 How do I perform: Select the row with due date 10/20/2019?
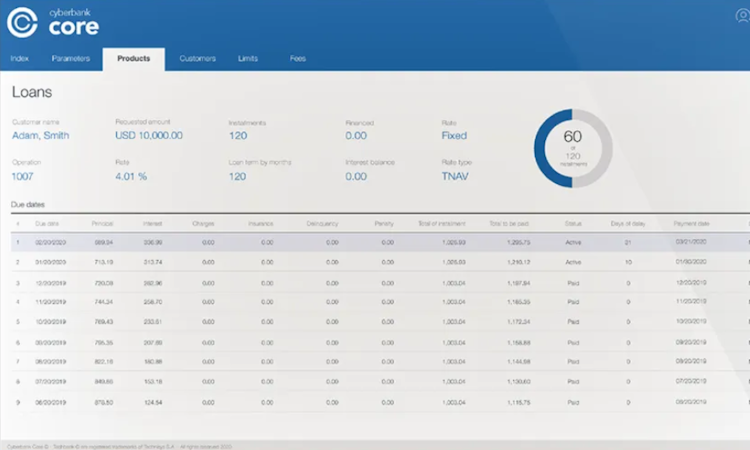click(380, 322)
